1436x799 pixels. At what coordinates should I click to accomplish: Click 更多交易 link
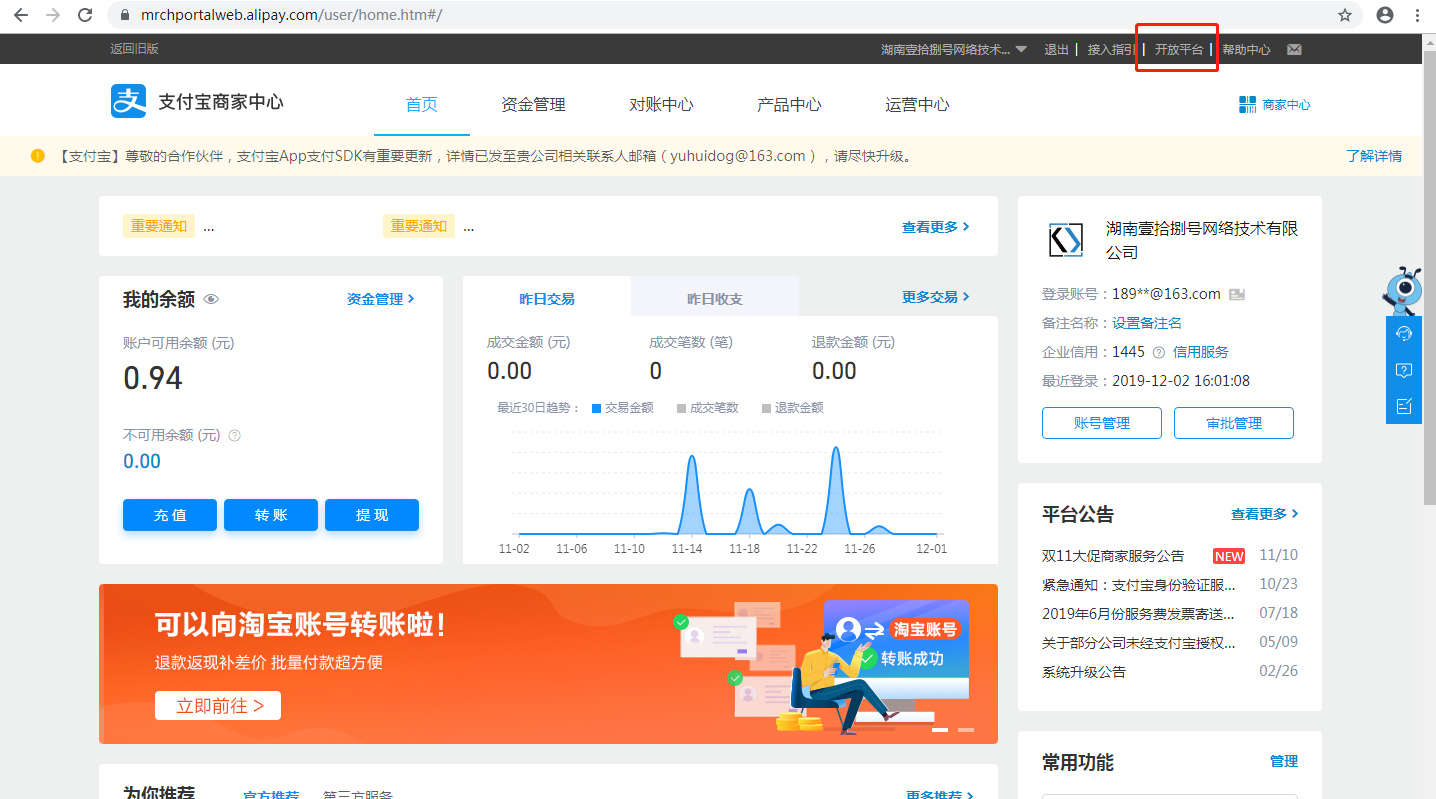935,297
